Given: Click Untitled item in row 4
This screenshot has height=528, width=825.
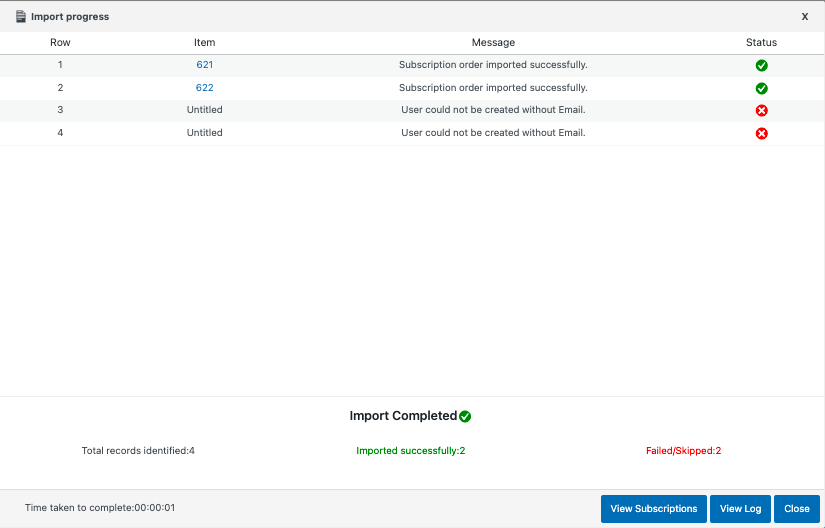Looking at the screenshot, I should (205, 133).
